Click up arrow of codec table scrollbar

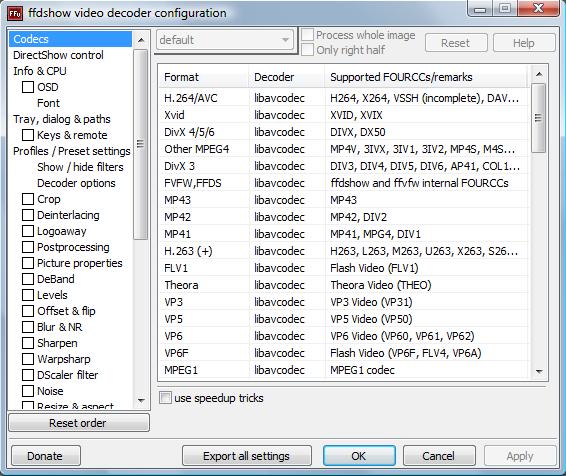tap(539, 74)
